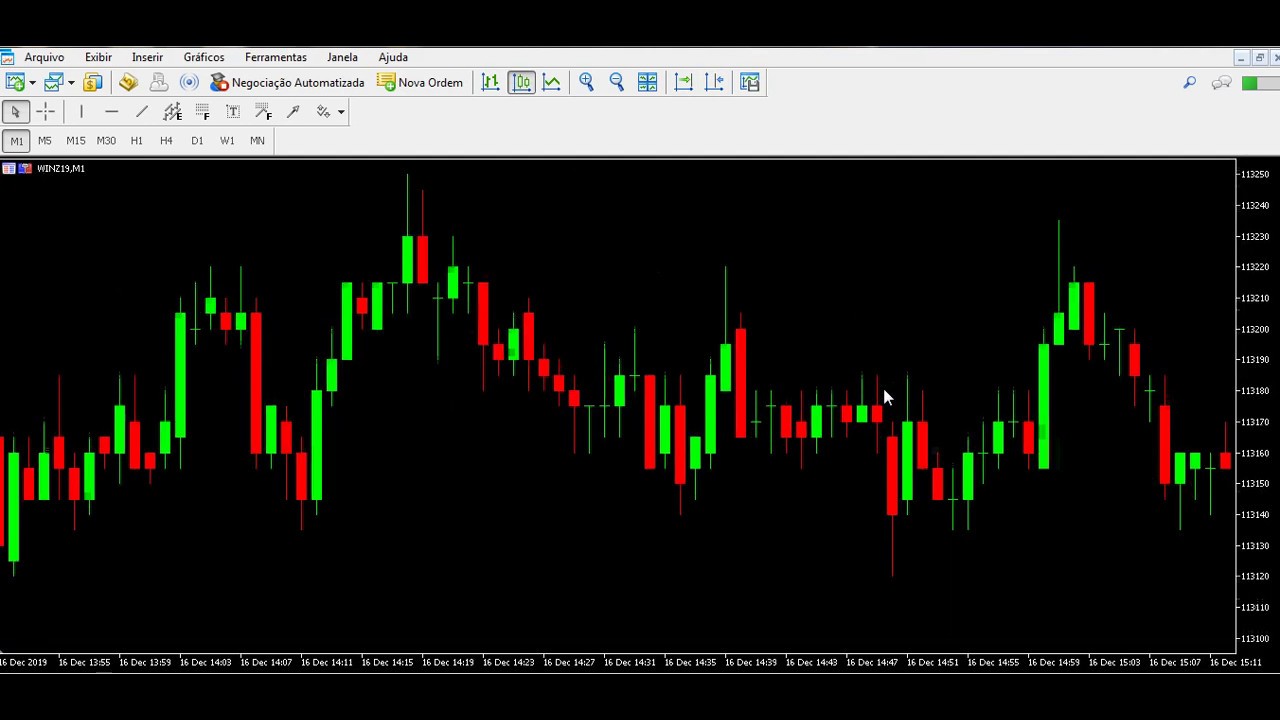The width and height of the screenshot is (1280, 720).
Task: Switch to the M5 timeframe
Action: coord(45,141)
